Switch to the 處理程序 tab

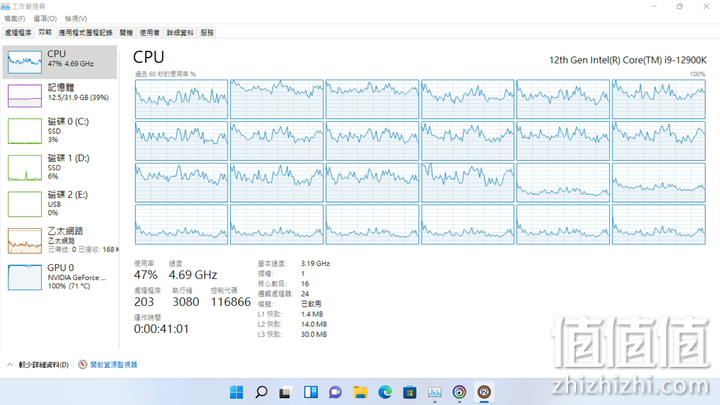pos(18,33)
